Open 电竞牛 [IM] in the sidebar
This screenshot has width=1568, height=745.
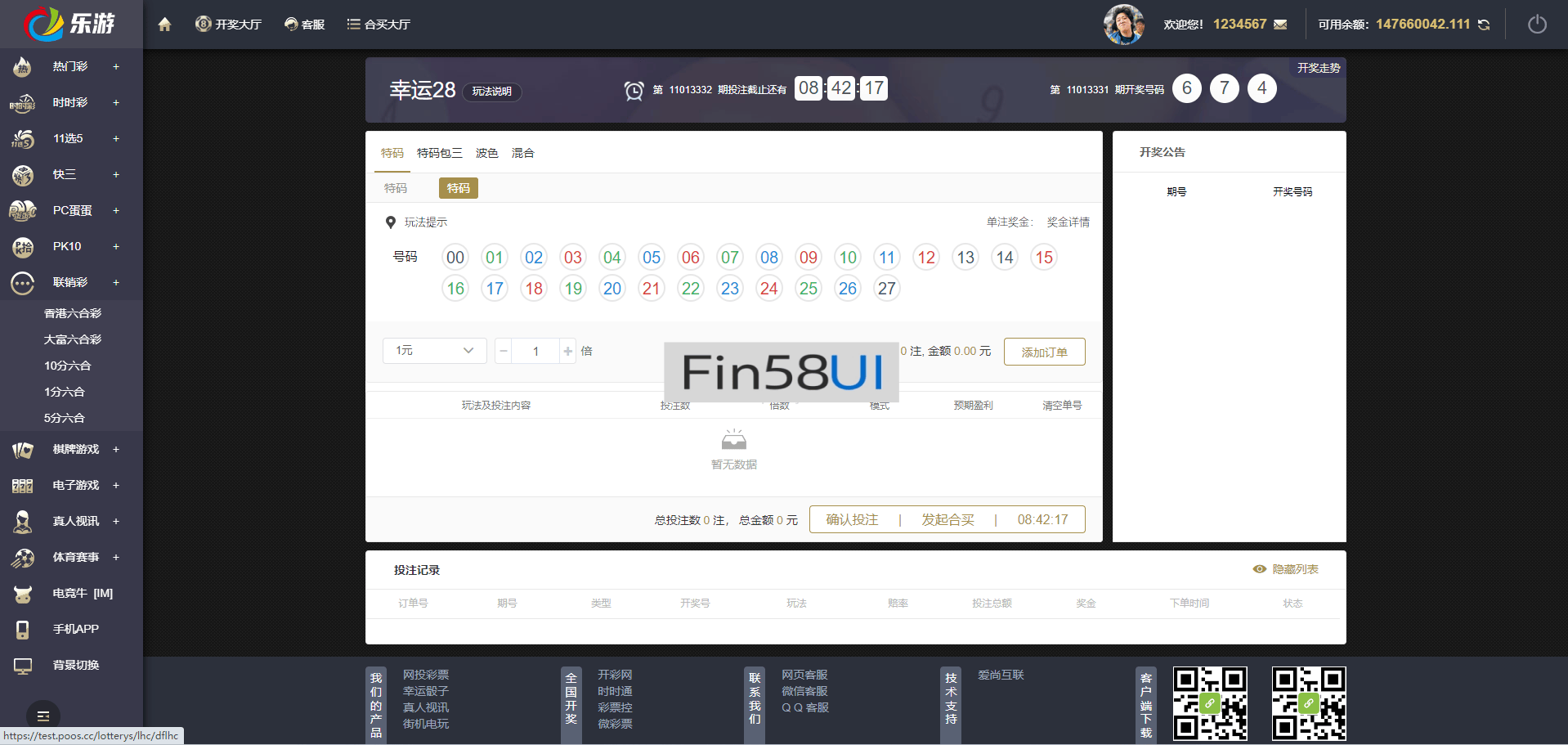[x=82, y=593]
